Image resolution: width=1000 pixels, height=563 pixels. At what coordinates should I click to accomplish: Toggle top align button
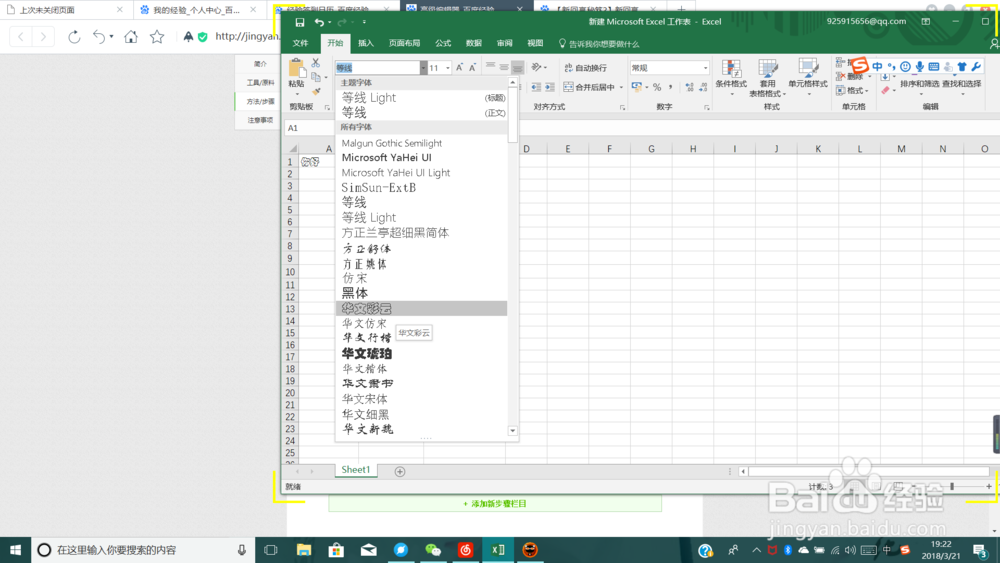[x=490, y=67]
